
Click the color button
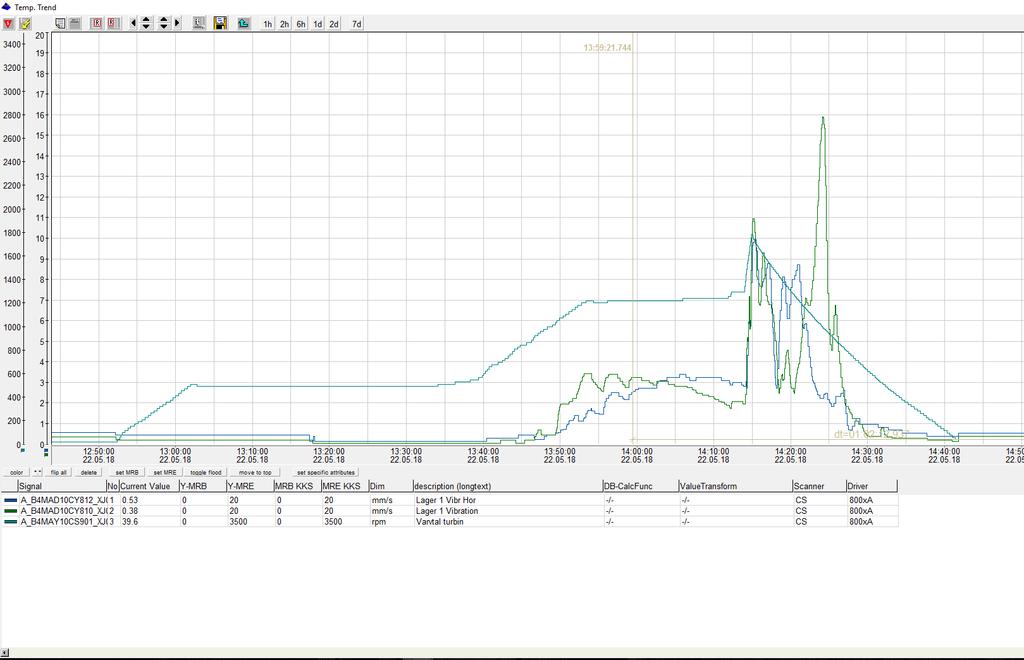pos(16,472)
